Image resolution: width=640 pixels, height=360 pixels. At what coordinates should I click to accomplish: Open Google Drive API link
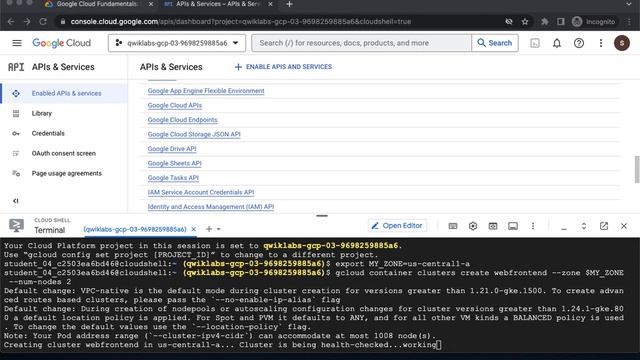[172, 149]
